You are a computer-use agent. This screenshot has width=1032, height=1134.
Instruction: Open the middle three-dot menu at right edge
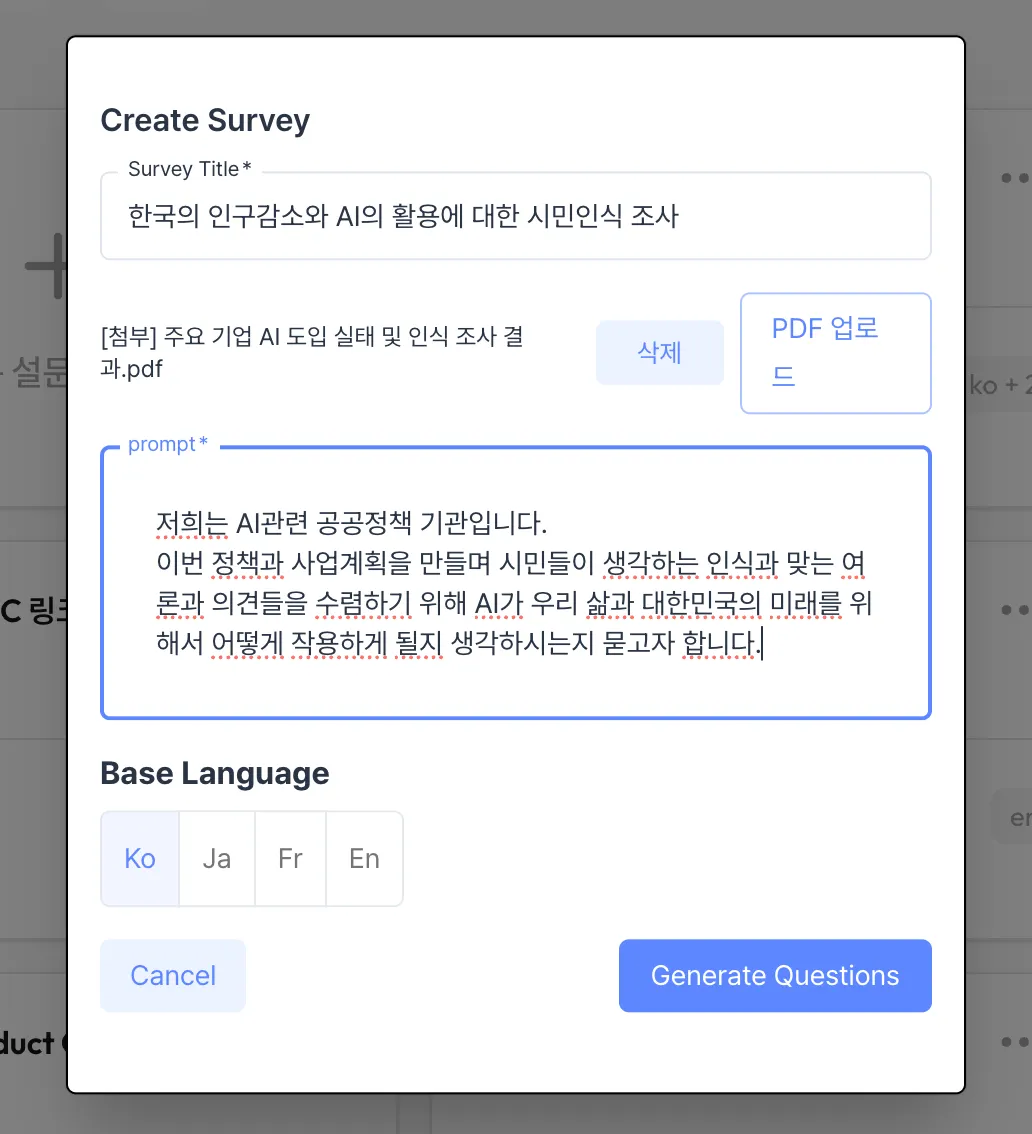click(x=1015, y=610)
